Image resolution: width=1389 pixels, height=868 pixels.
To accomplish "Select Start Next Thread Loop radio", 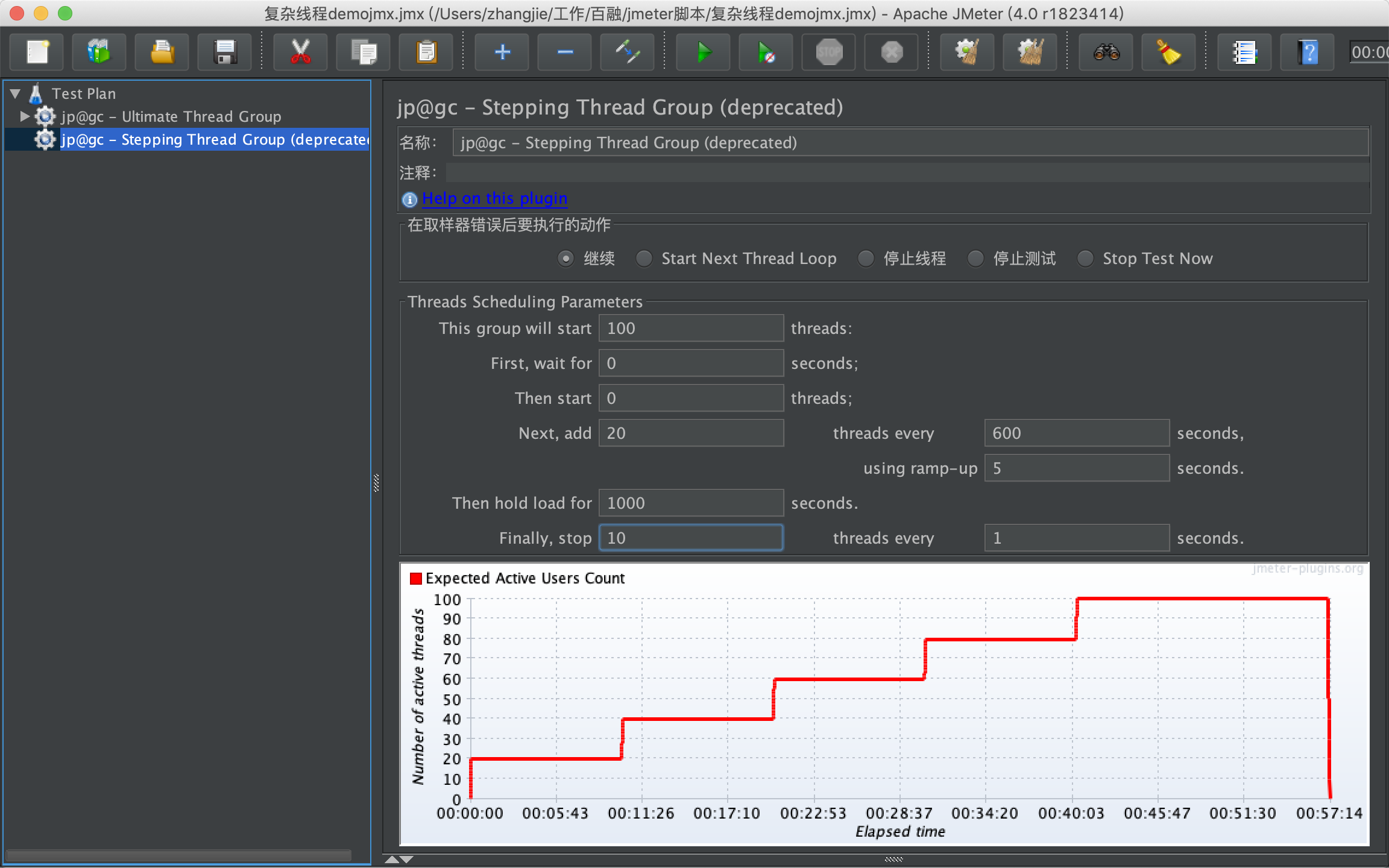I will point(644,259).
